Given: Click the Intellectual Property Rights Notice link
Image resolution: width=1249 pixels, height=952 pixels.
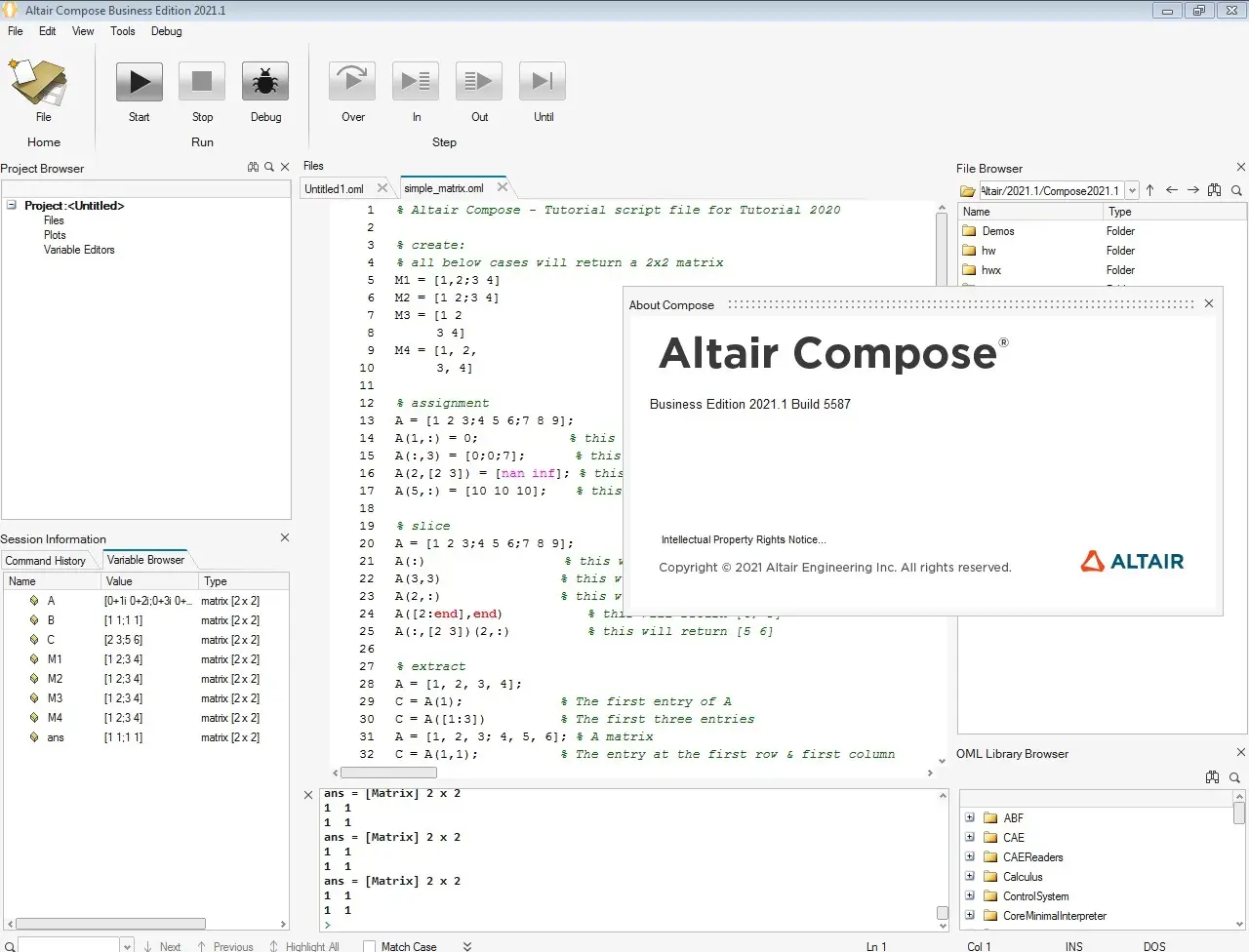Looking at the screenshot, I should [744, 539].
